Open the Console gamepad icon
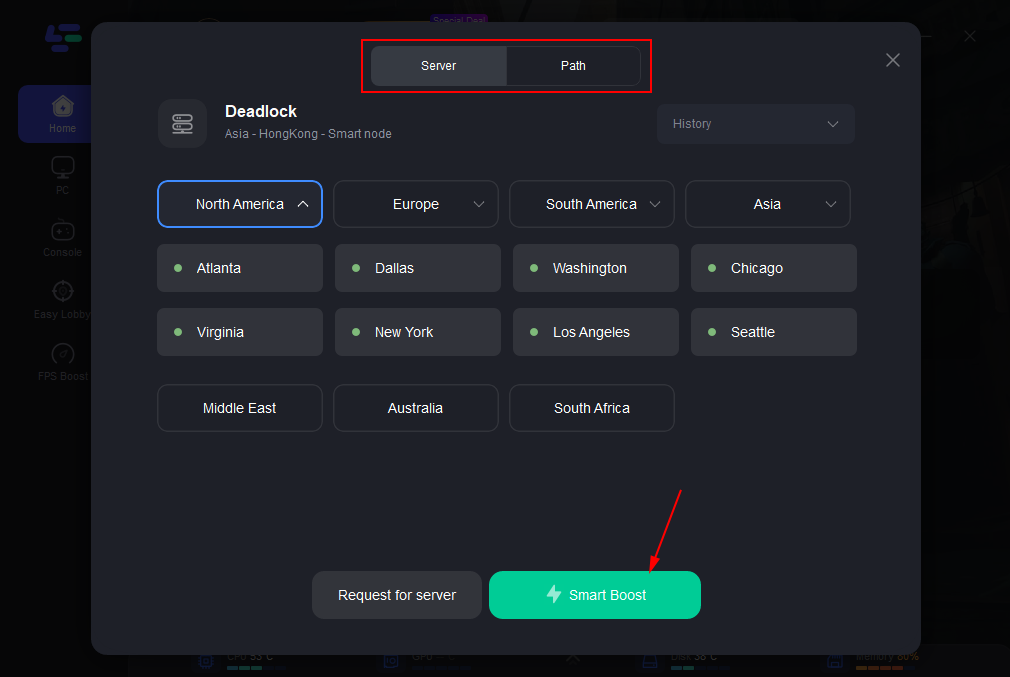Screen dimensions: 1010x677 (62, 230)
